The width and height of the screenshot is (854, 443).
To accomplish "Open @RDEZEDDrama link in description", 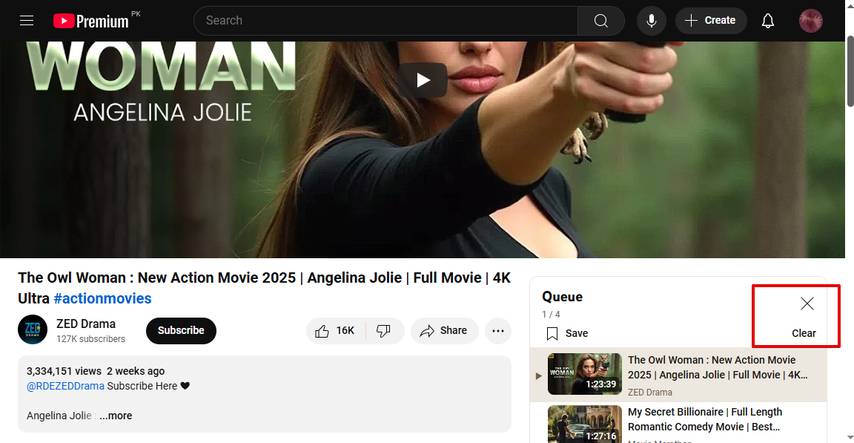I will (65, 386).
